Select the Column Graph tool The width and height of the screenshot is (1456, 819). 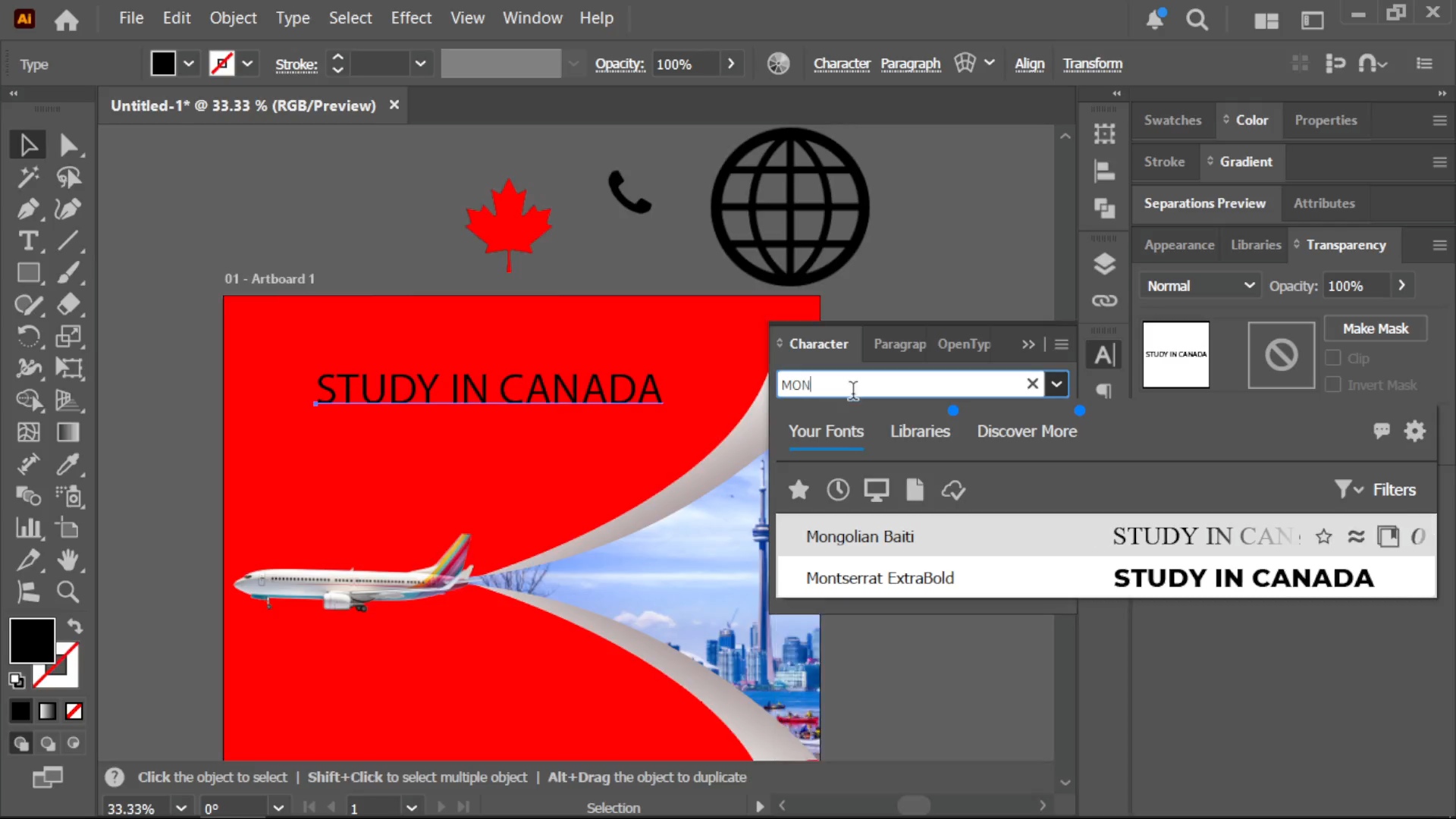pyautogui.click(x=28, y=528)
